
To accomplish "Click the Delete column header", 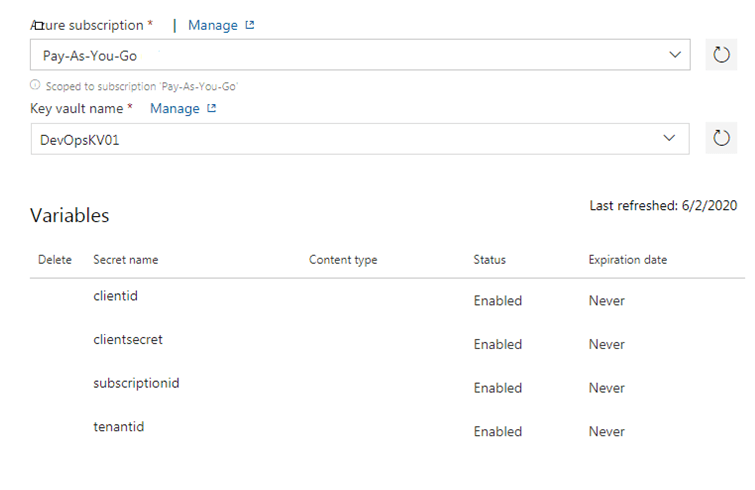I will (55, 260).
